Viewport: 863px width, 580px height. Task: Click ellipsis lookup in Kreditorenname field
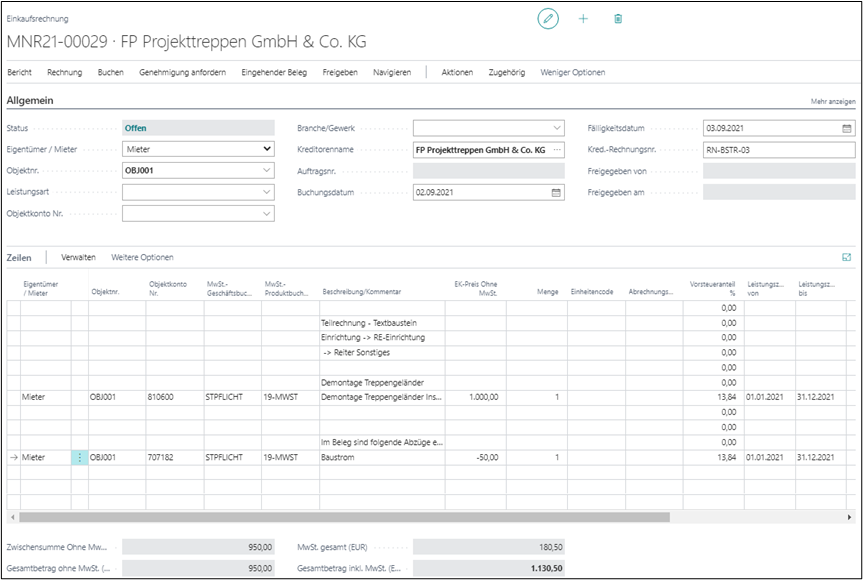pos(556,150)
